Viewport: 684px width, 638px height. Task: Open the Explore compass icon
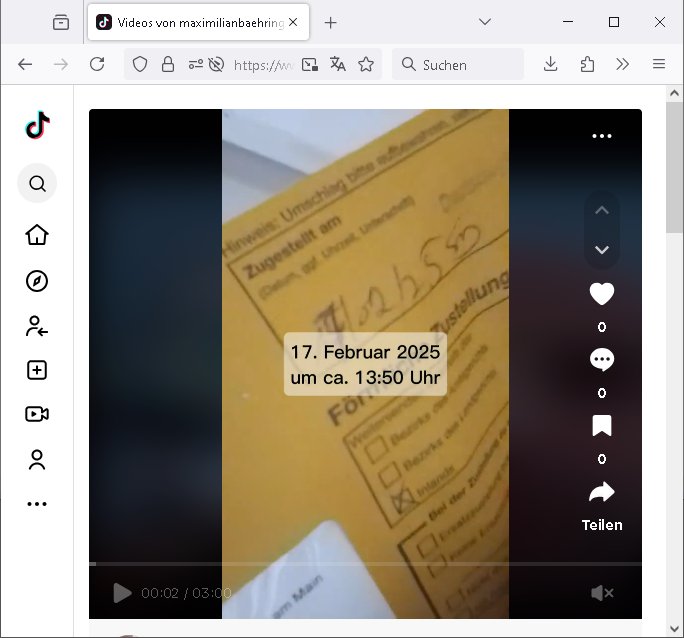click(x=37, y=281)
